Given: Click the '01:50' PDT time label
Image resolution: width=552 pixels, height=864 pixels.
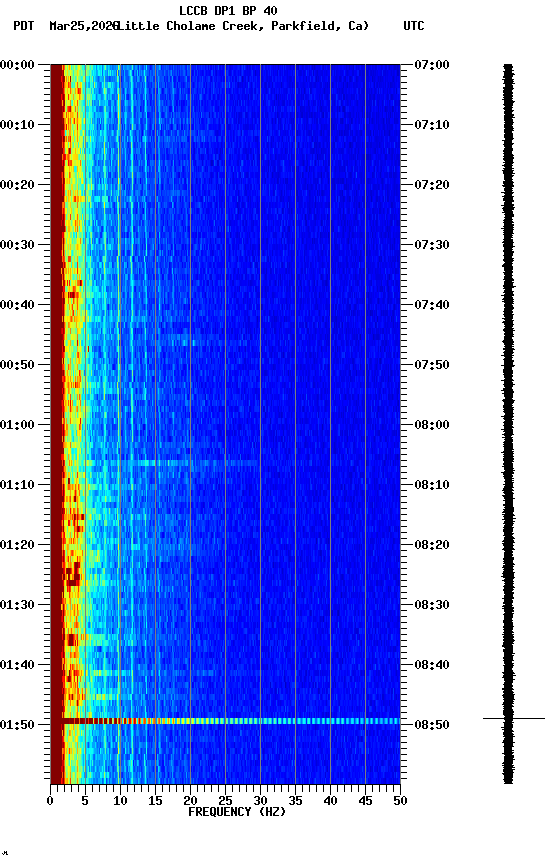Looking at the screenshot, I should click(x=17, y=725).
